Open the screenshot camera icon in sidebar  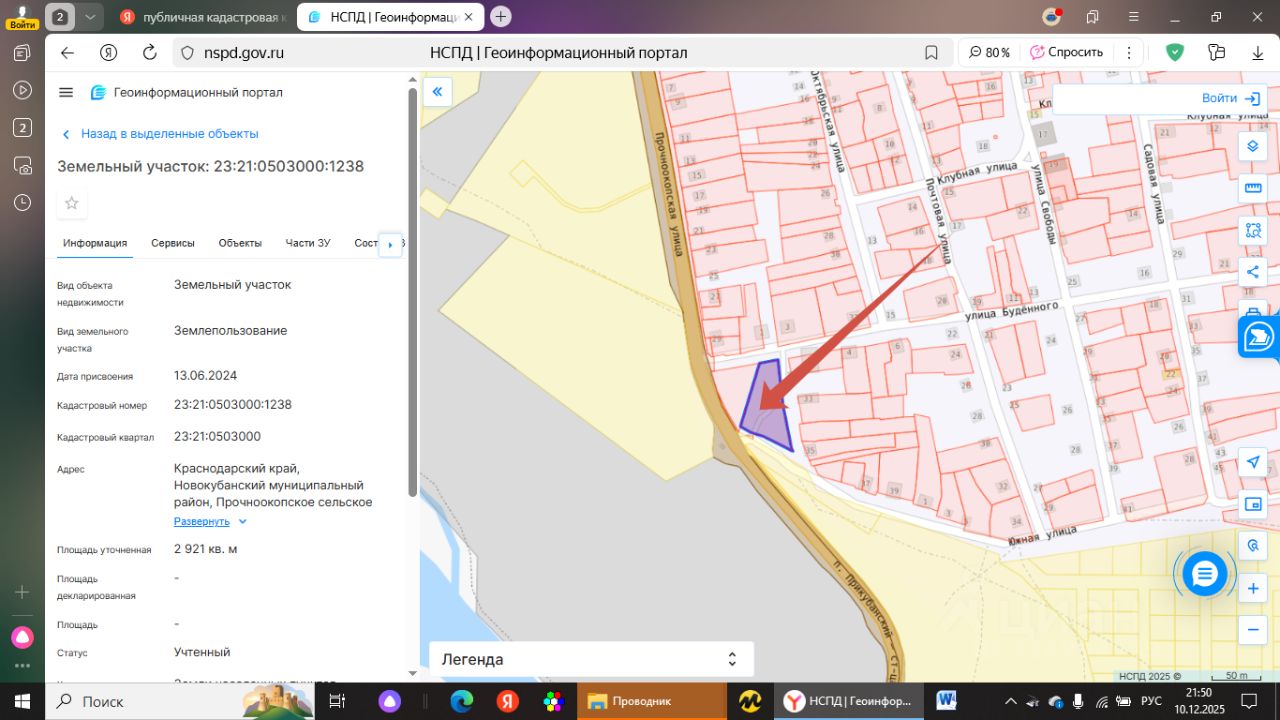22,165
